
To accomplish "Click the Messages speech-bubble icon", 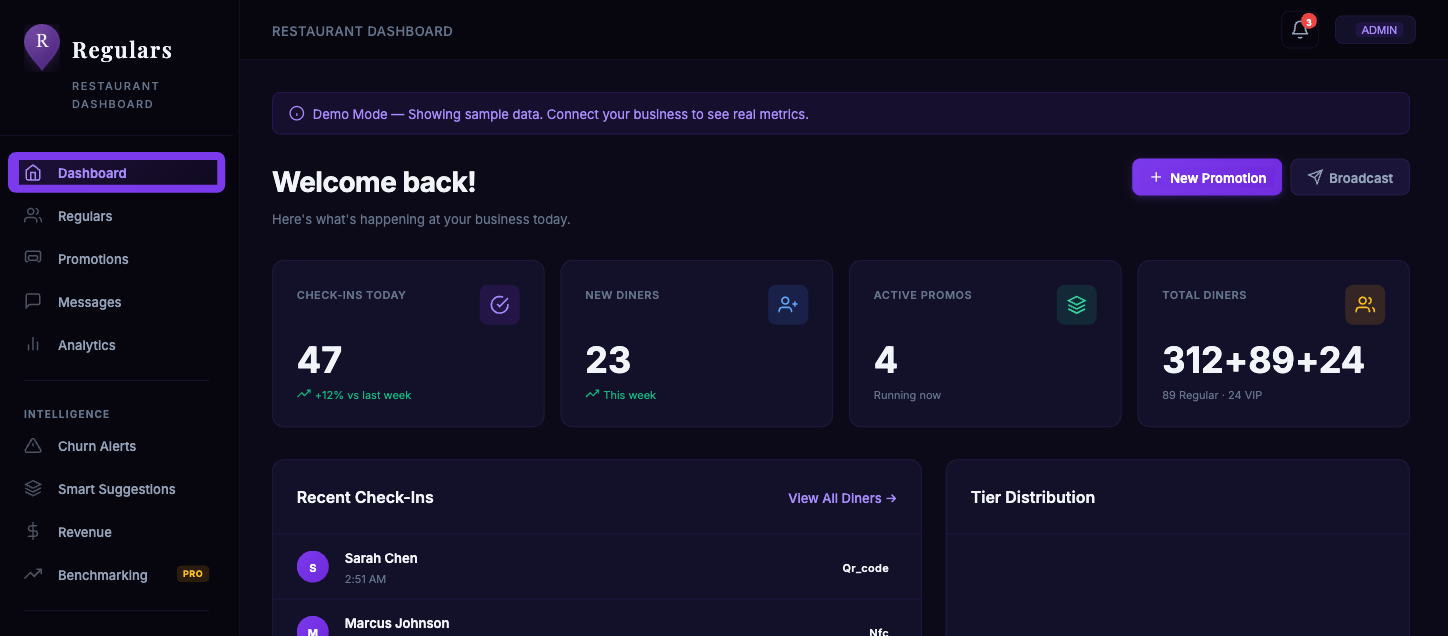I will click(x=33, y=301).
